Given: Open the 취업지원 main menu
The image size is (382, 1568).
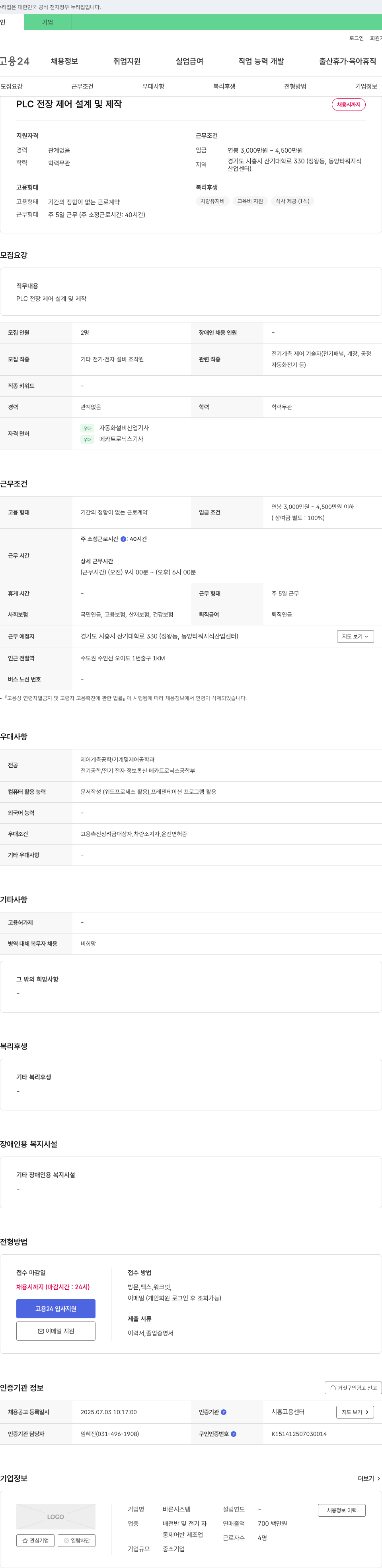Looking at the screenshot, I should 127,61.
